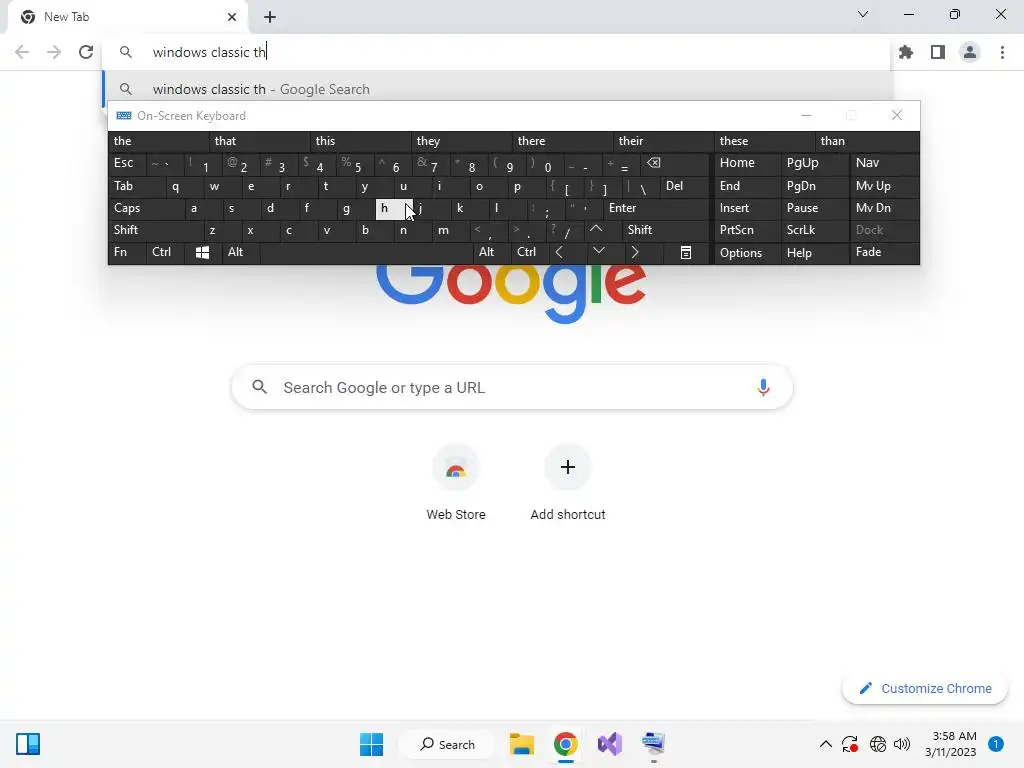Choose the prediction 'that'
The image size is (1024, 768).
[260, 141]
